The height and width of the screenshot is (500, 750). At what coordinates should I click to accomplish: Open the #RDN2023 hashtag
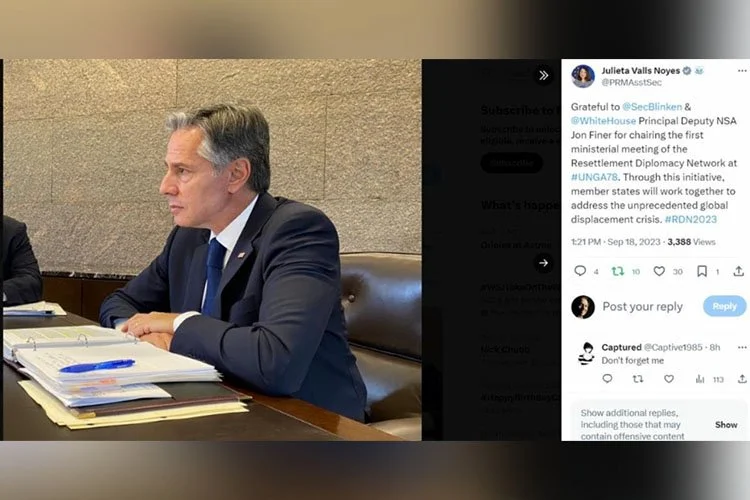pos(691,219)
